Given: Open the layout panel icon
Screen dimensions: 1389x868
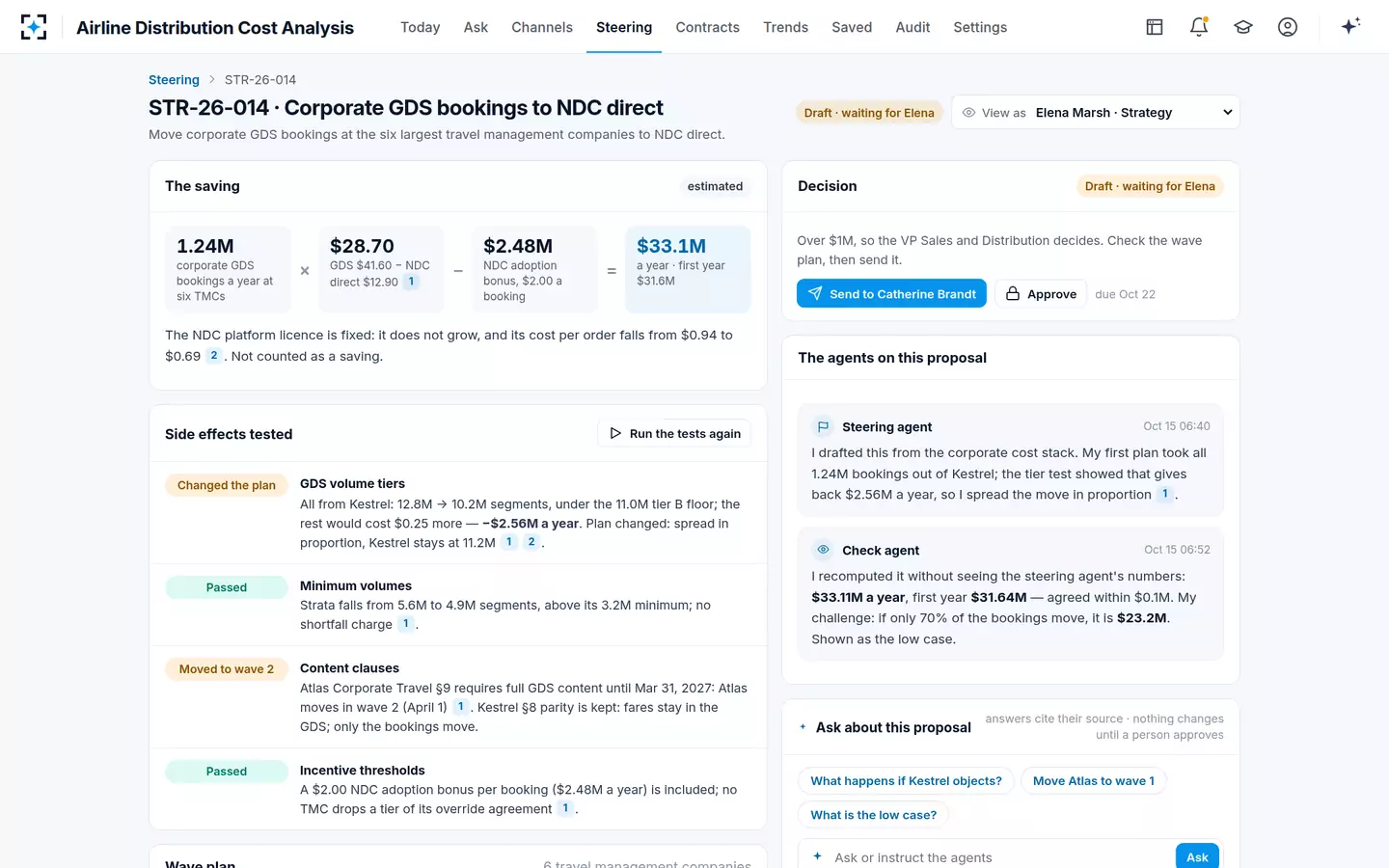Looking at the screenshot, I should [1155, 27].
